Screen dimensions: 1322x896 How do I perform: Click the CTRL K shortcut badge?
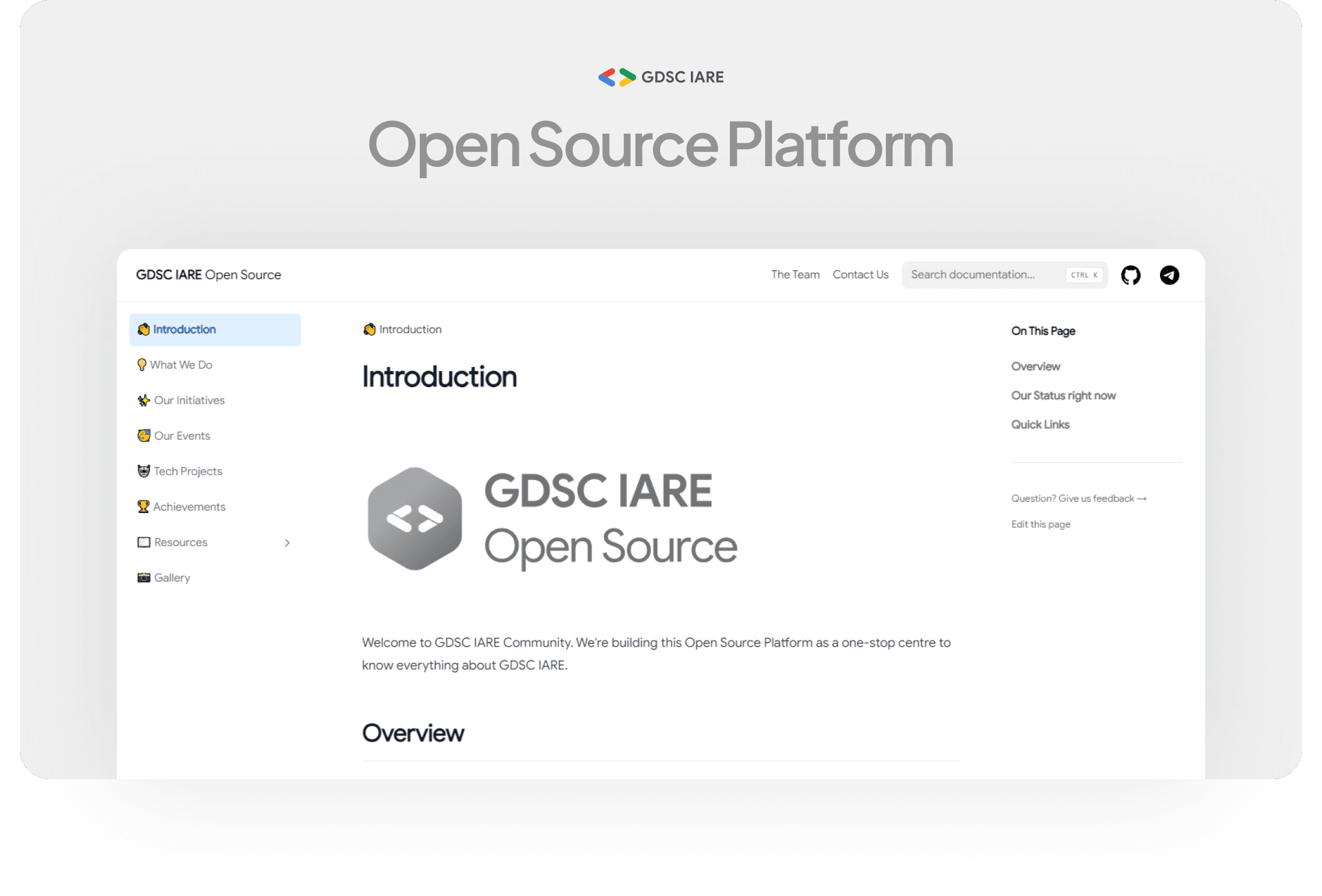click(x=1084, y=275)
